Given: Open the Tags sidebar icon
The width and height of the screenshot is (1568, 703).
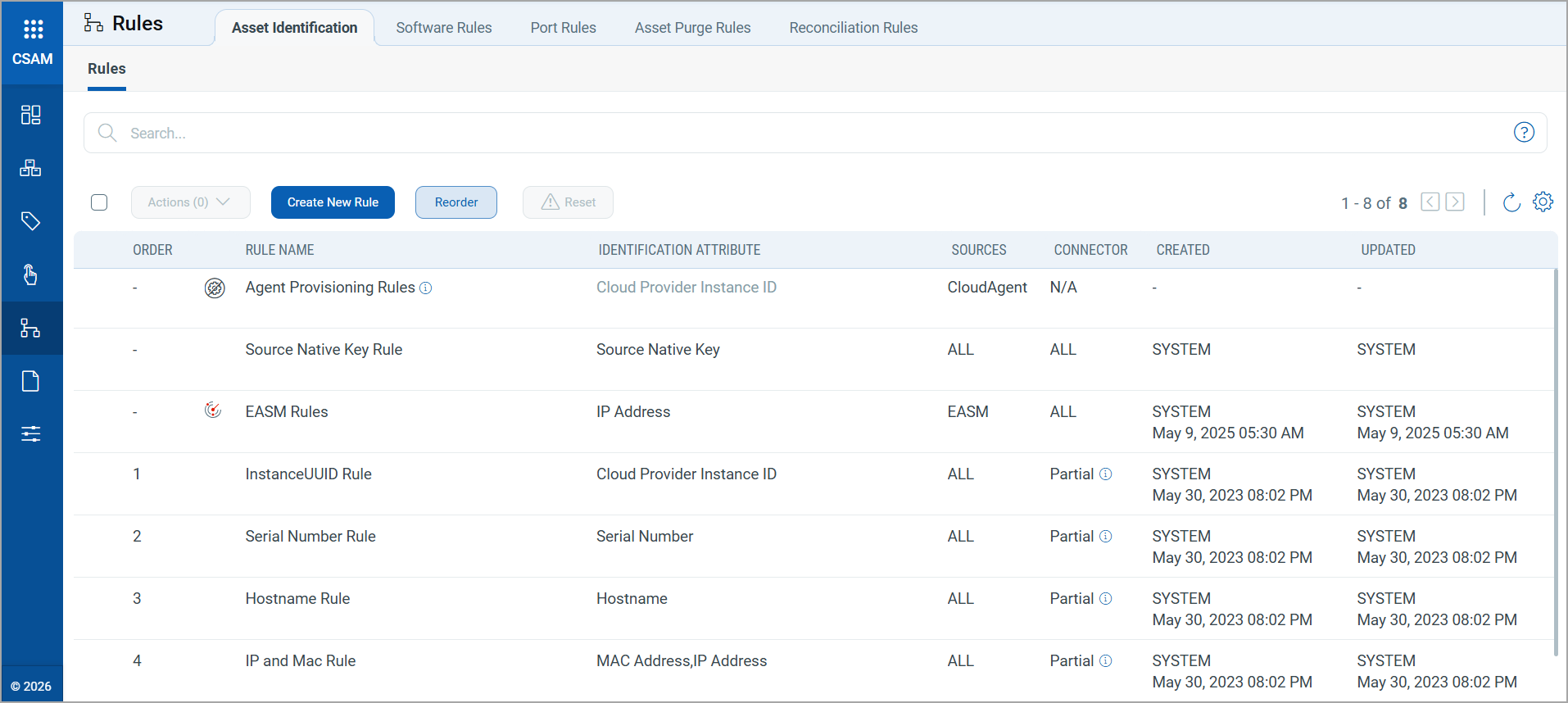Looking at the screenshot, I should click(x=31, y=221).
